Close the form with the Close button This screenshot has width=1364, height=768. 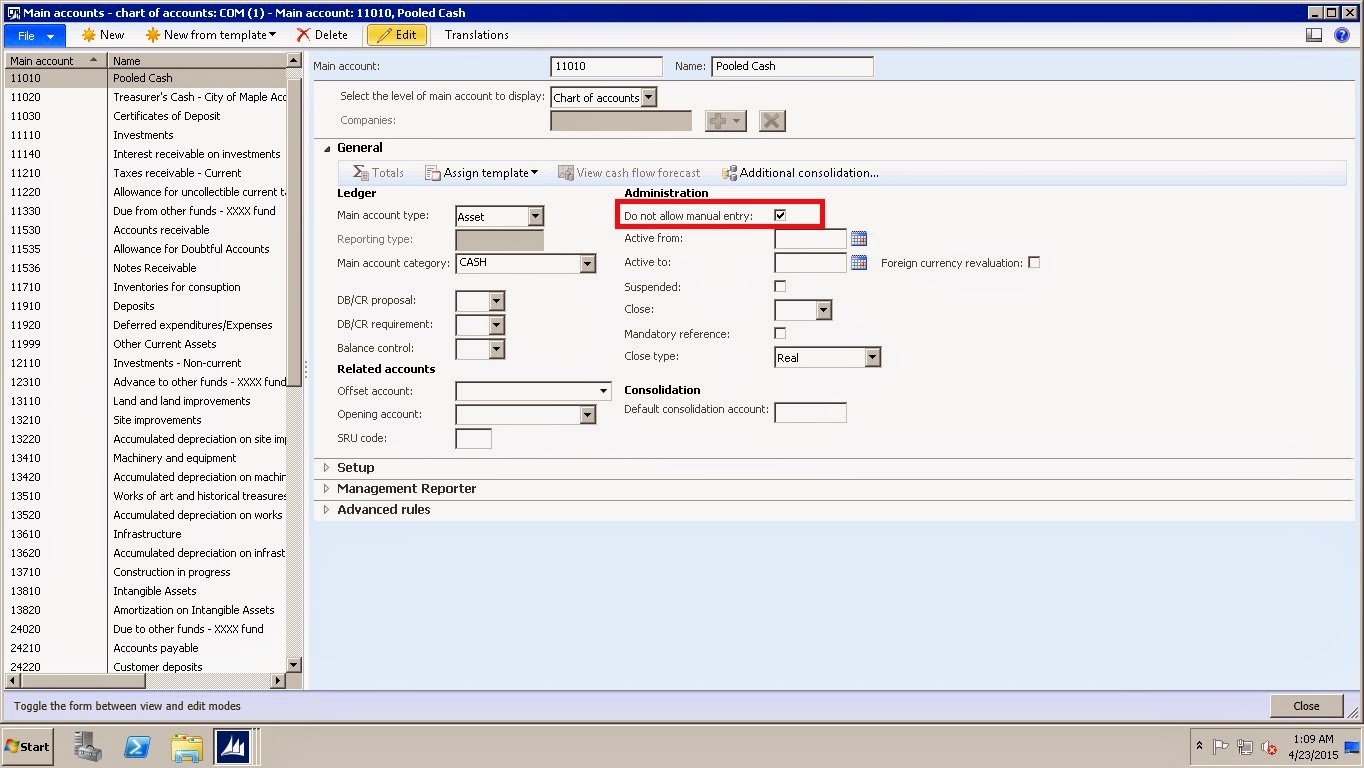point(1306,705)
